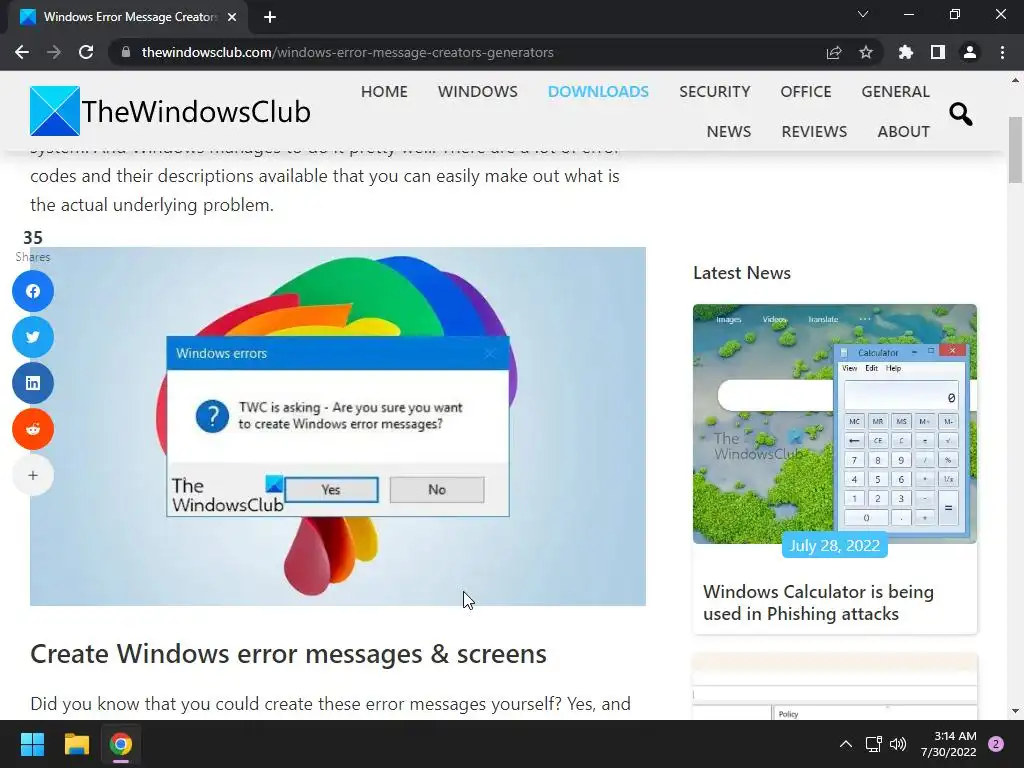This screenshot has width=1024, height=768.
Task: Go back to the previous page
Action: [22, 52]
